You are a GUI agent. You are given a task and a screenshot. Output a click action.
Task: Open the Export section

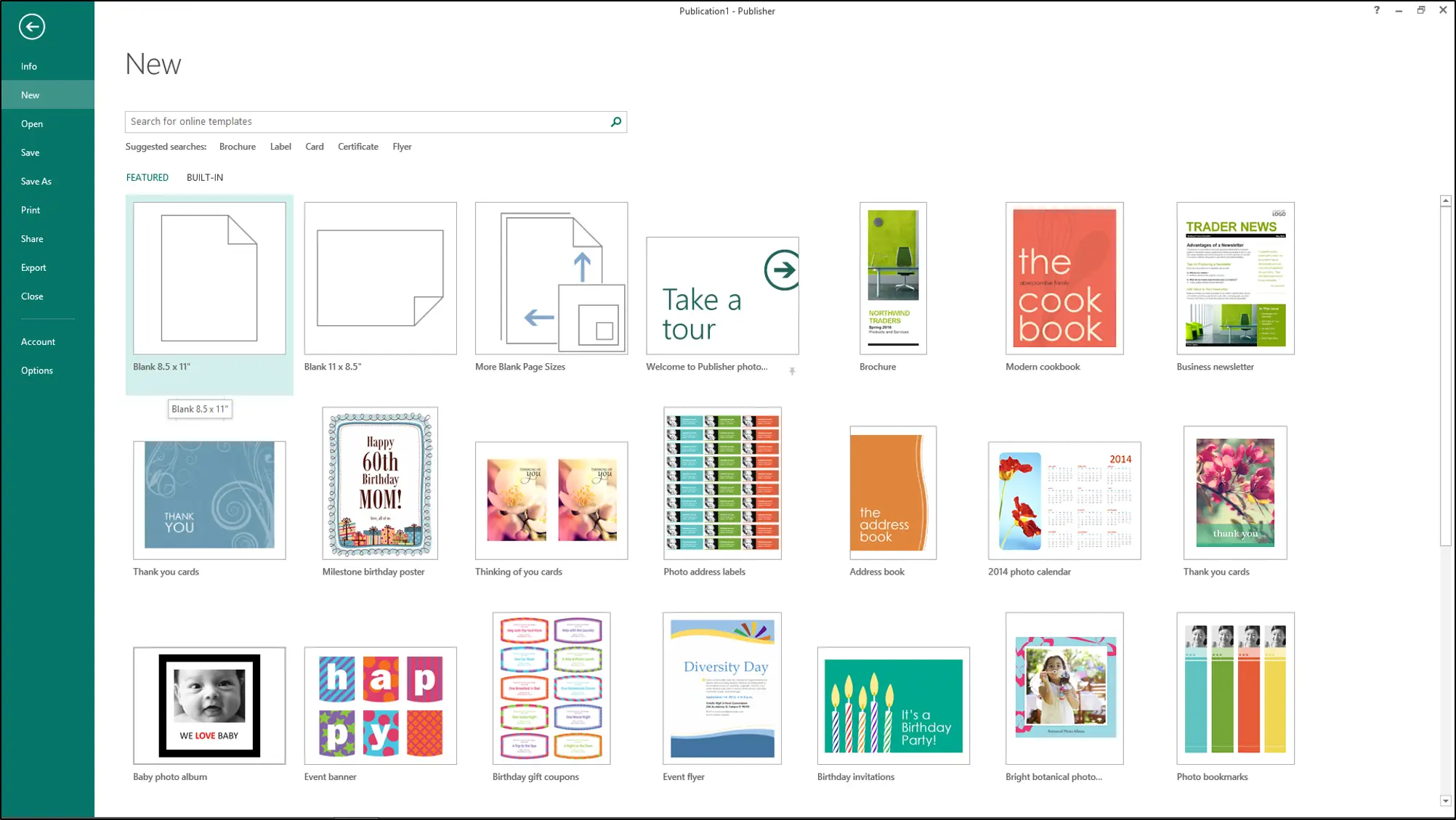pos(33,267)
